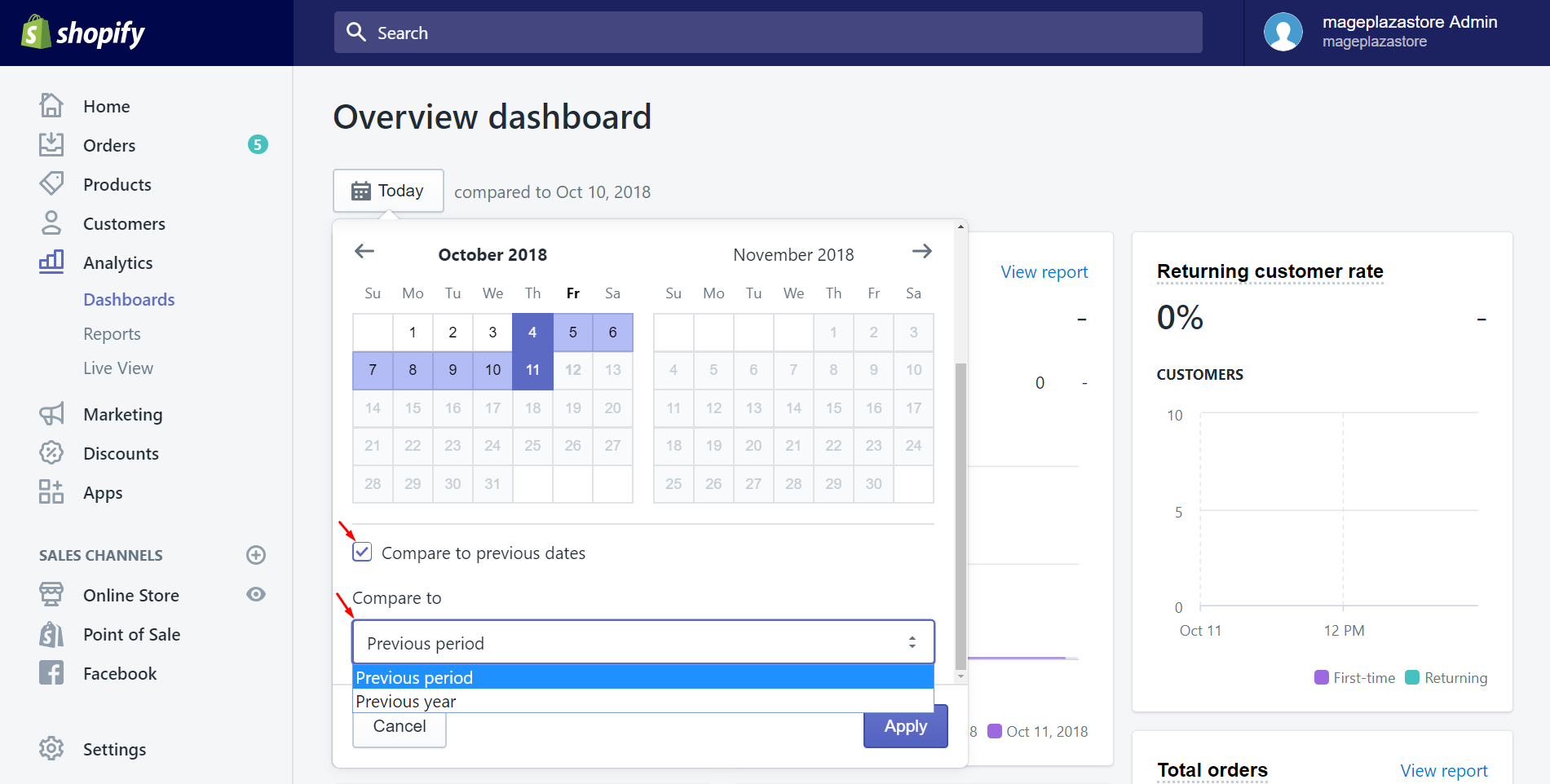Viewport: 1550px width, 784px height.
Task: Click the Returning teal legend swatch
Action: pyautogui.click(x=1413, y=677)
